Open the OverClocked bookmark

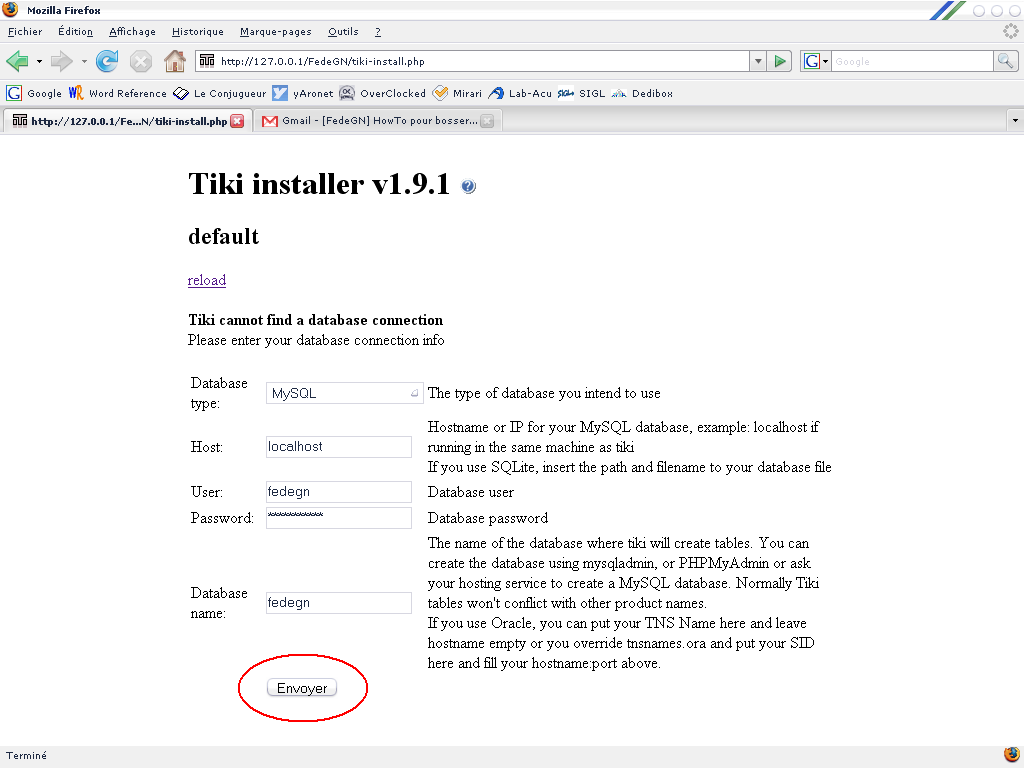coord(383,93)
